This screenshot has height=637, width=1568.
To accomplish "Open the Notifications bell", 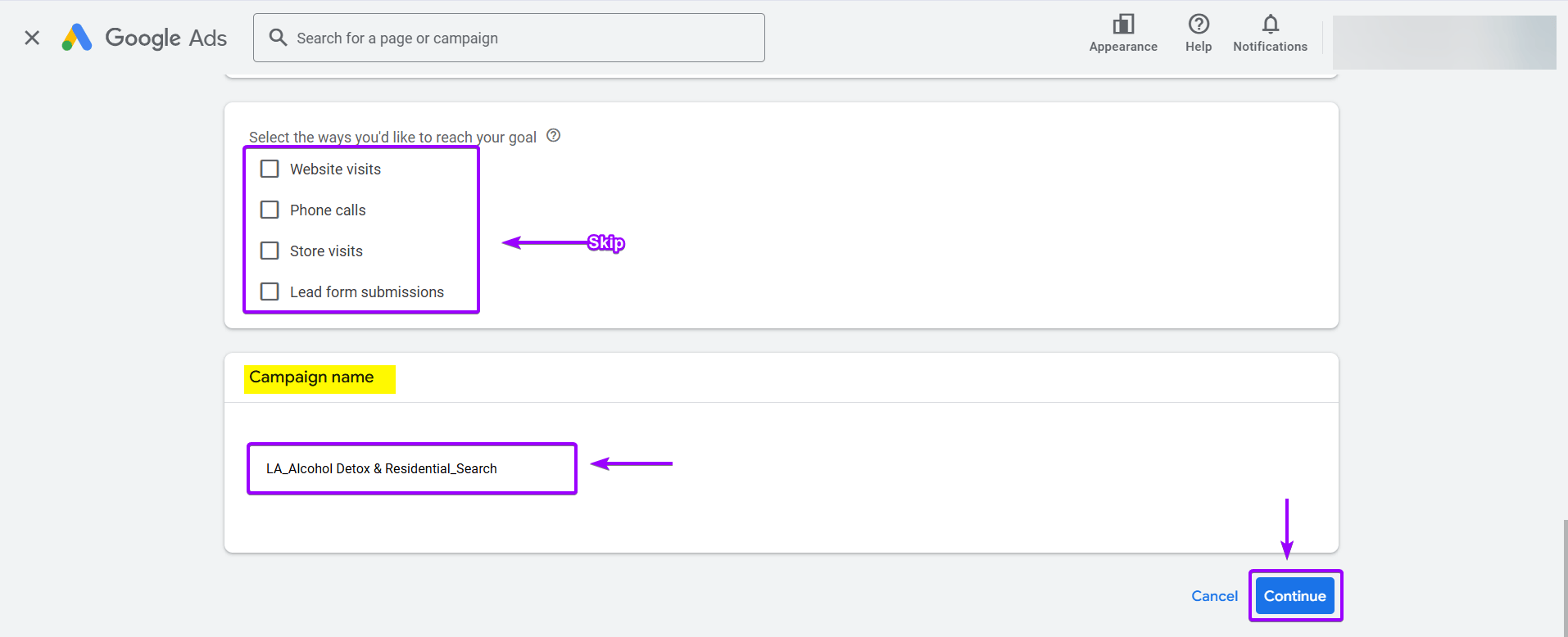I will (x=1270, y=25).
